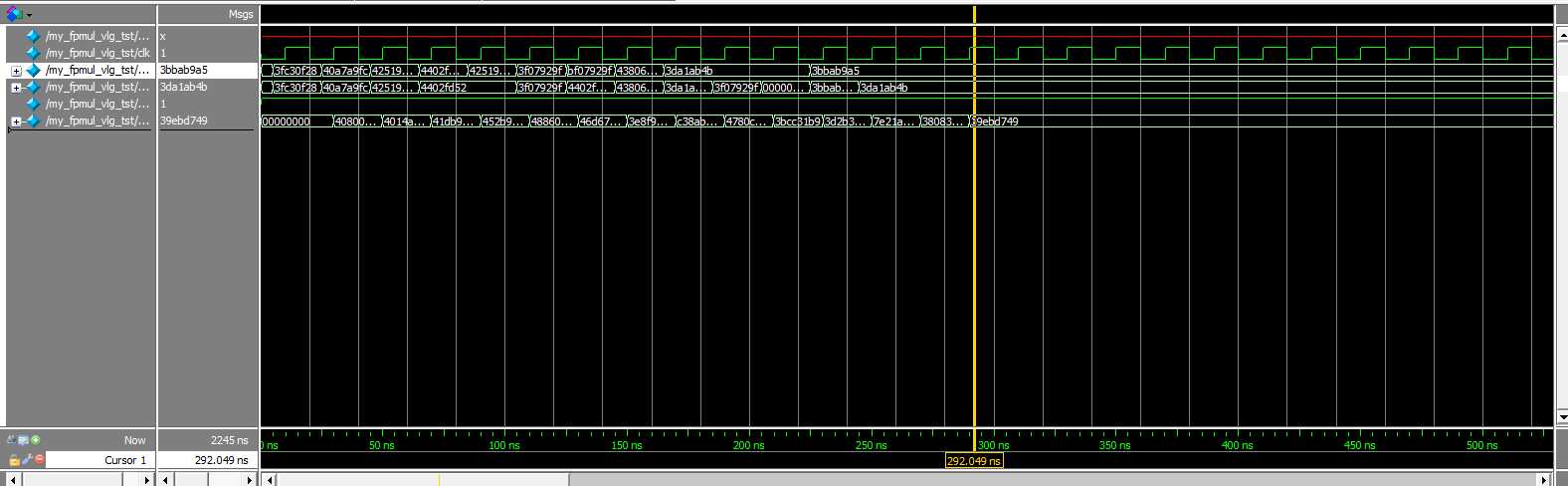Select the signal name valued 39ebd749
The width and height of the screenshot is (1568, 486).
(98, 121)
